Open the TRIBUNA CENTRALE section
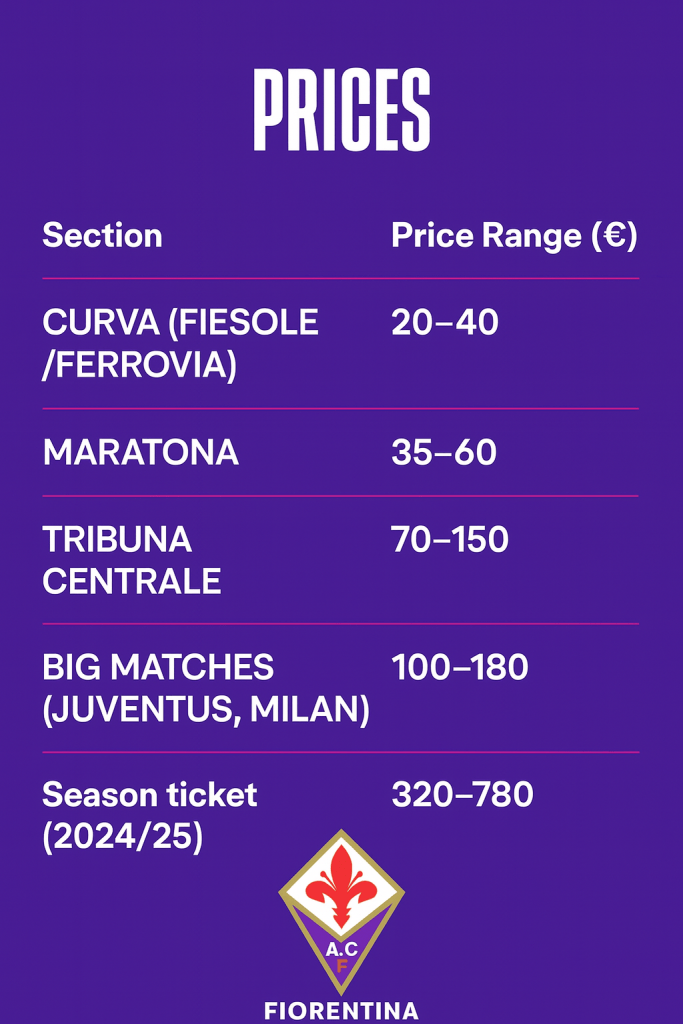Screen dimensions: 683x1024 [x=131, y=560]
